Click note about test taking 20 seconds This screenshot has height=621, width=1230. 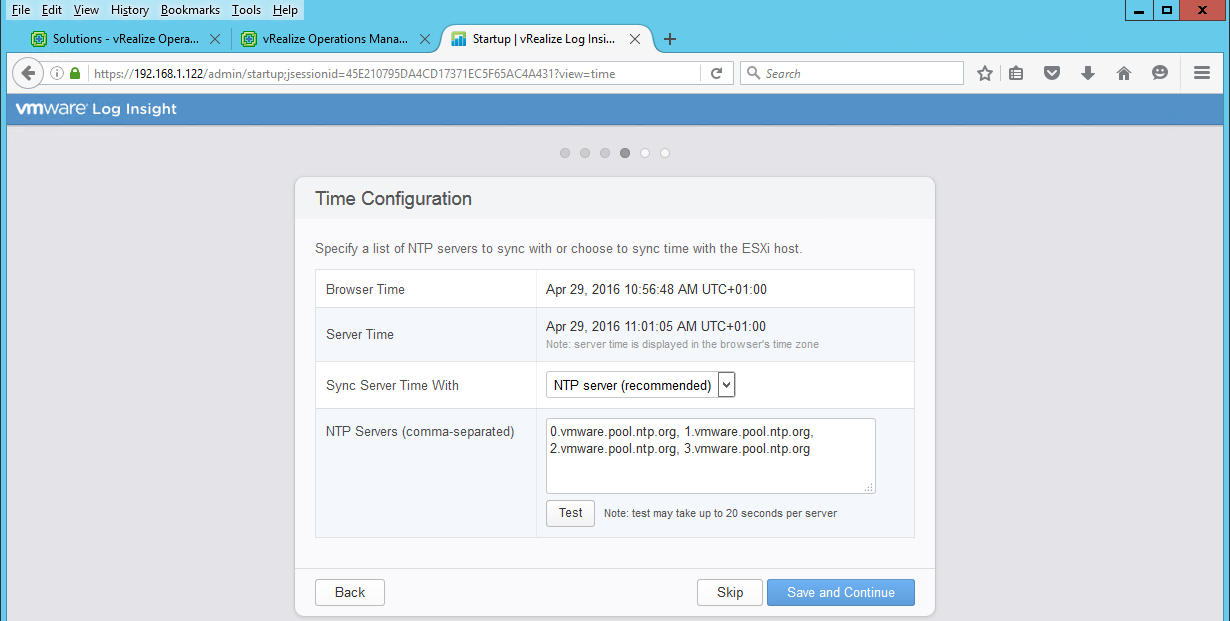pos(720,513)
